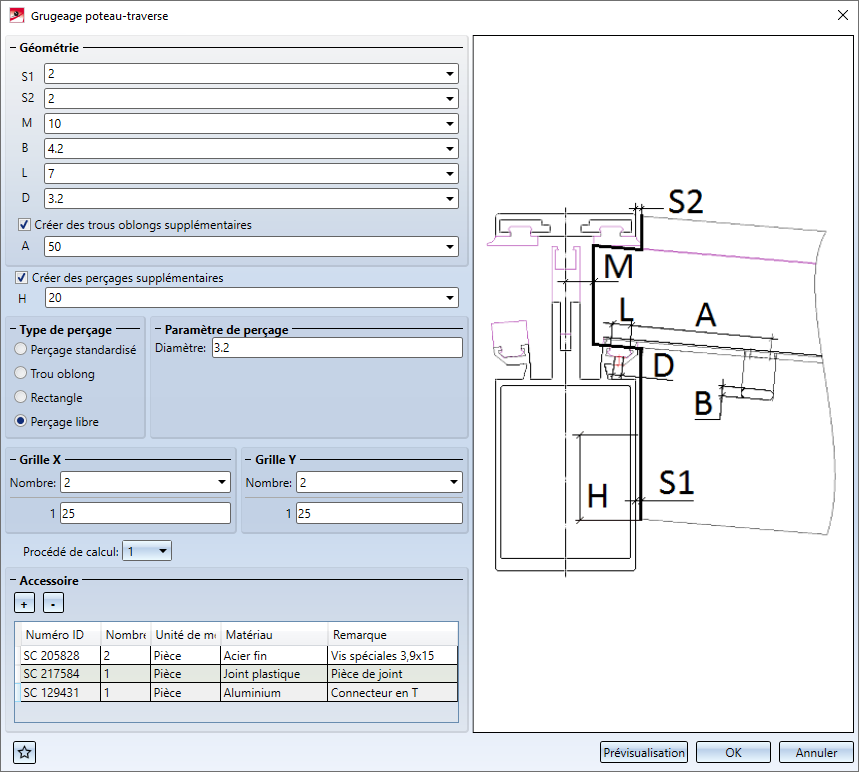859x772 pixels.
Task: Choose the Trou oblong drilling type
Action: click(x=21, y=374)
